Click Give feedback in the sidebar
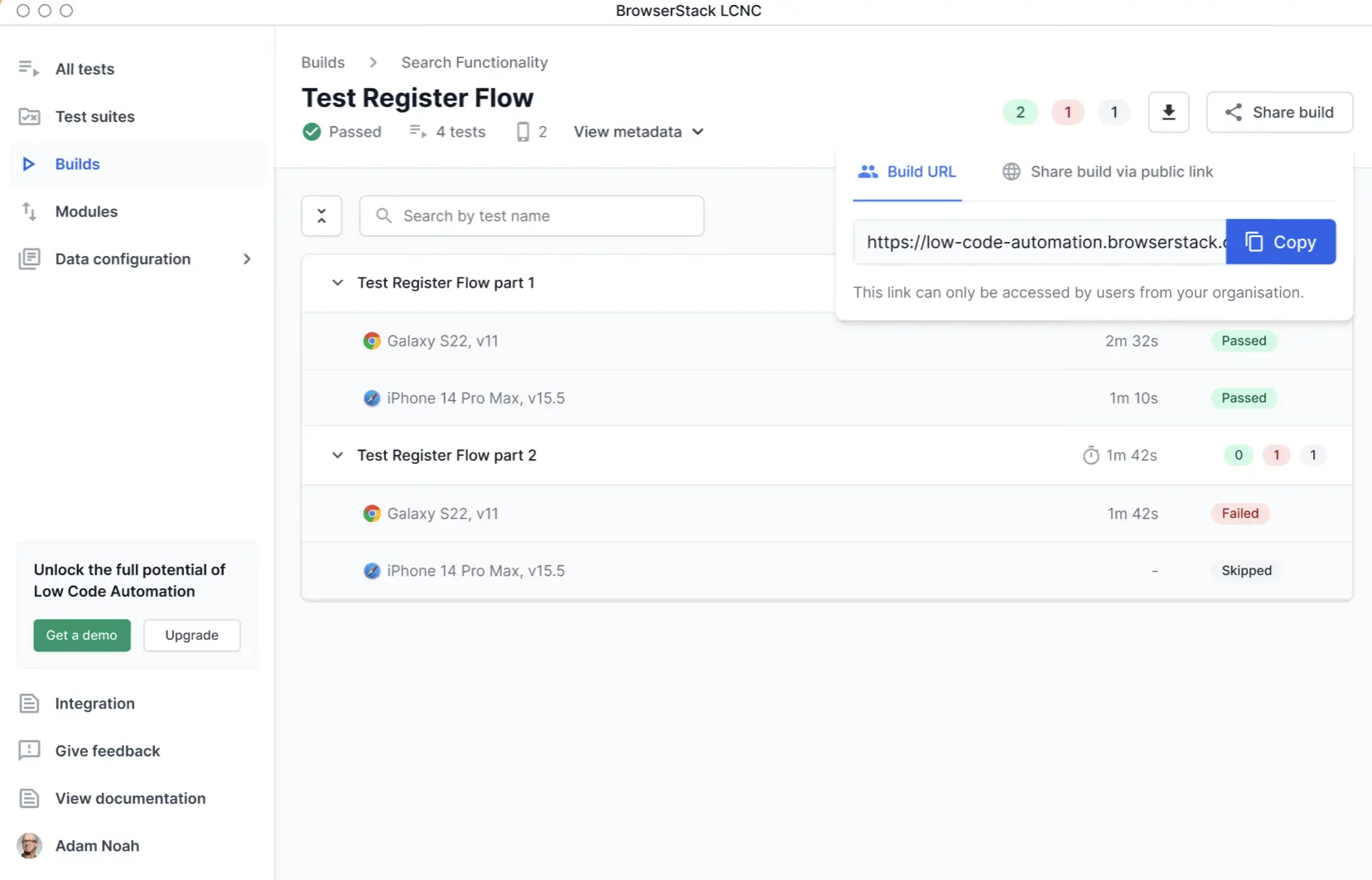Viewport: 1372px width, 880px height. (x=107, y=751)
